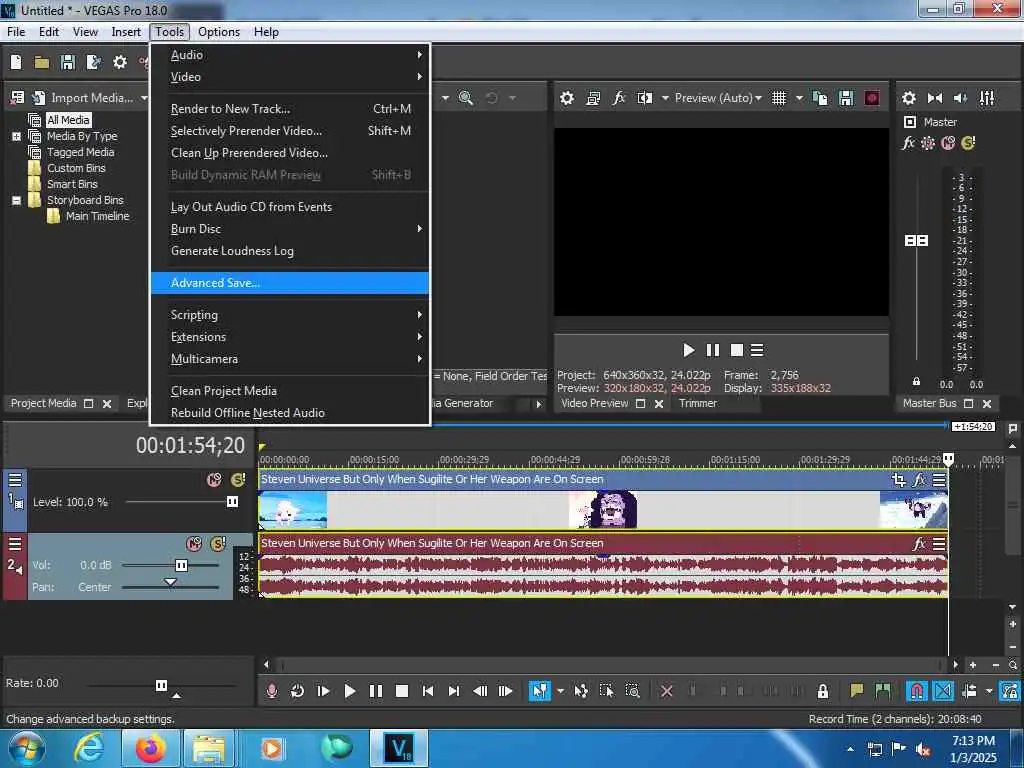Open project Properties gear in the main toolbar

click(x=120, y=62)
